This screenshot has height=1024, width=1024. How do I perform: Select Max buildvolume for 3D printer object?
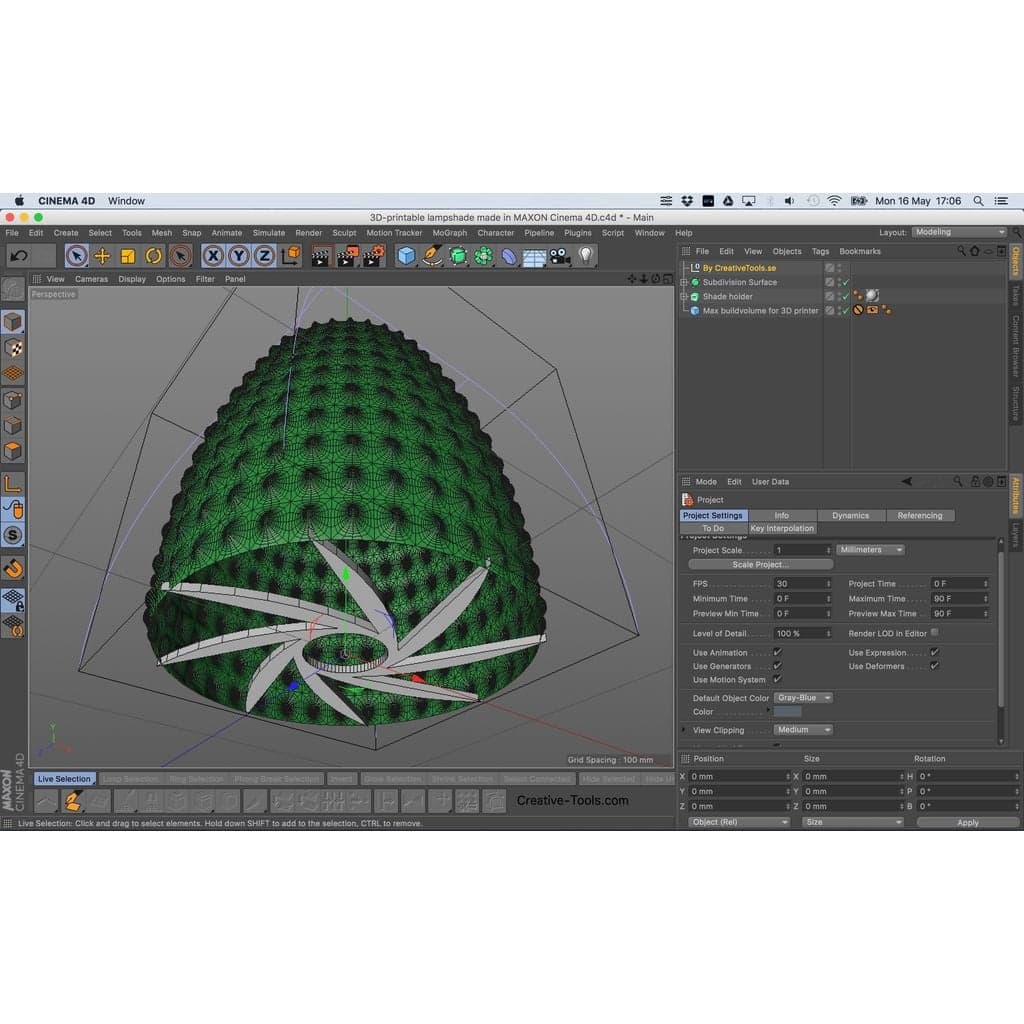pyautogui.click(x=760, y=311)
